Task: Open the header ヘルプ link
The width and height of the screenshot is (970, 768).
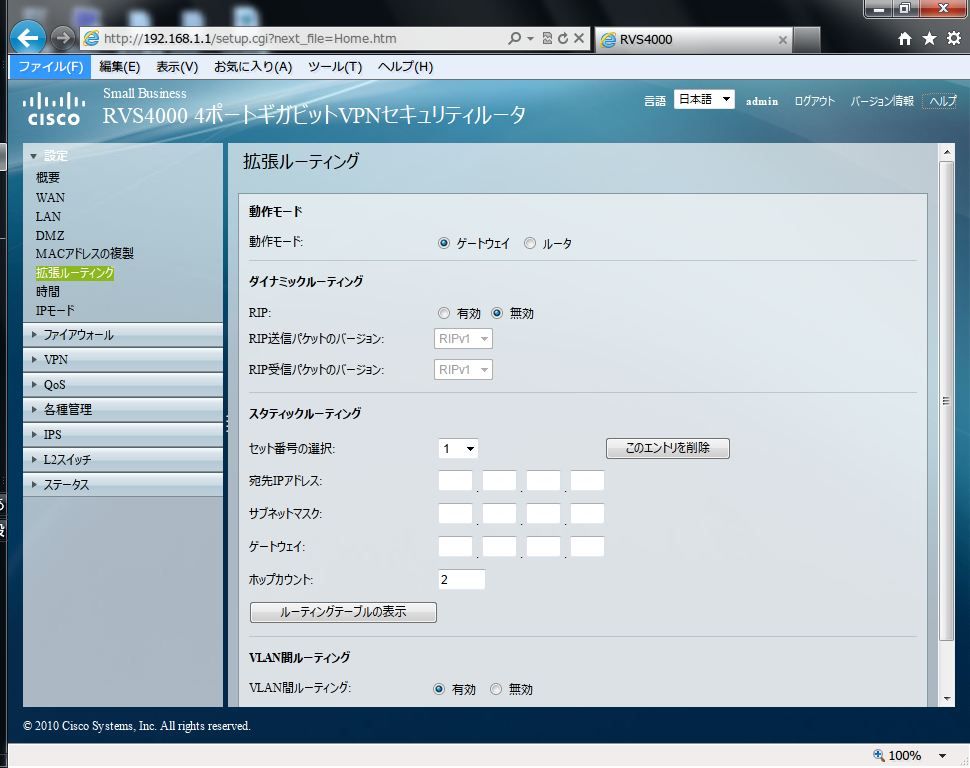Action: (x=943, y=101)
